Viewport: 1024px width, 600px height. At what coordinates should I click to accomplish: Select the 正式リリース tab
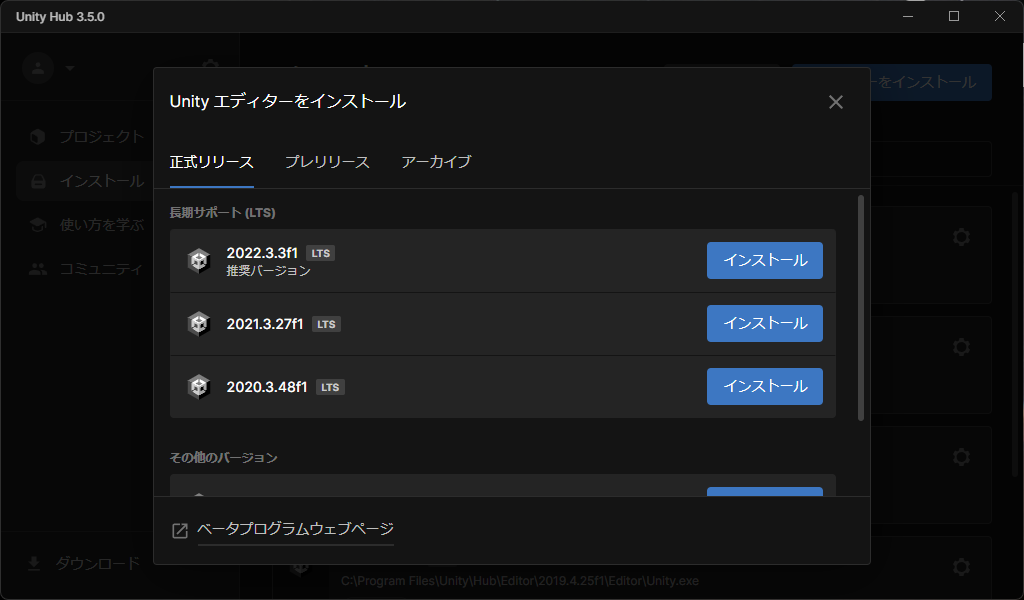coord(212,162)
